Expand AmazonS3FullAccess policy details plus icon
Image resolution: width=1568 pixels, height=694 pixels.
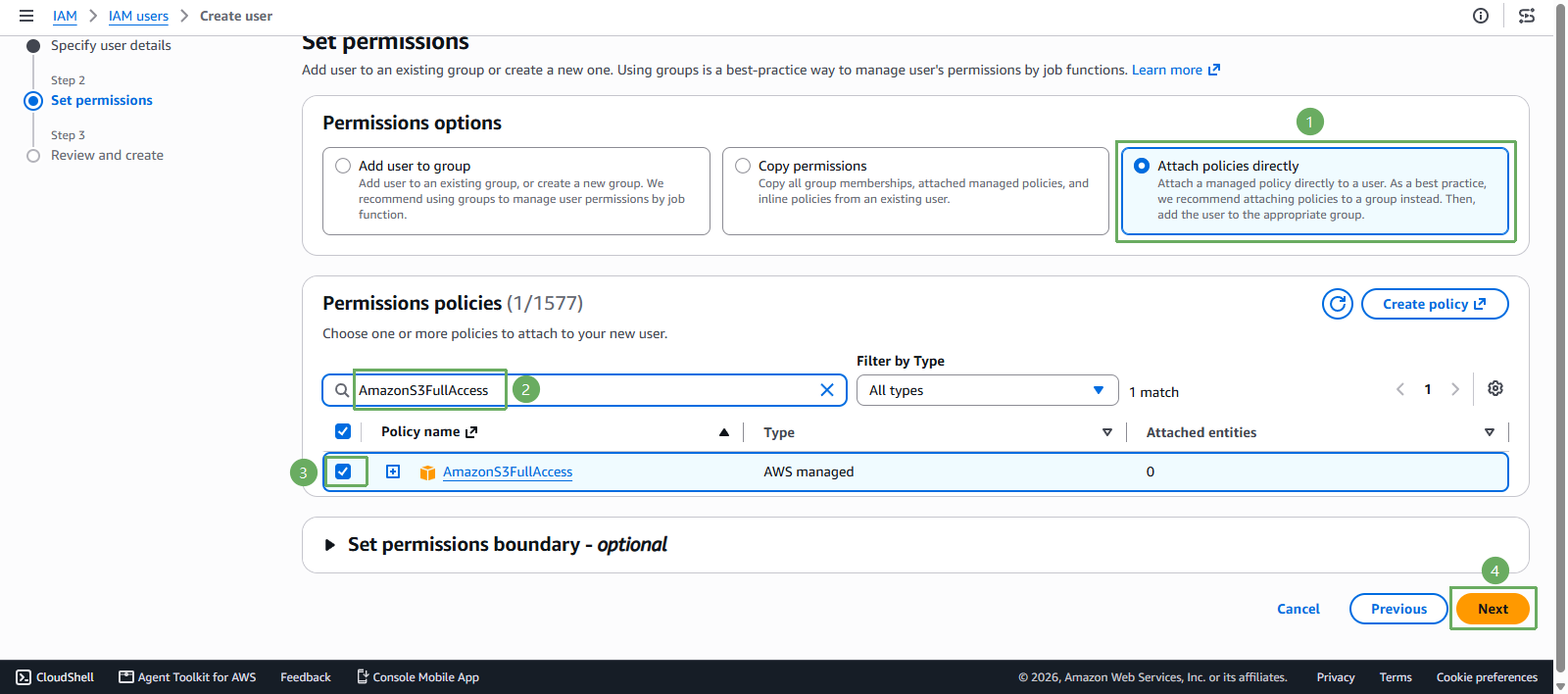393,471
